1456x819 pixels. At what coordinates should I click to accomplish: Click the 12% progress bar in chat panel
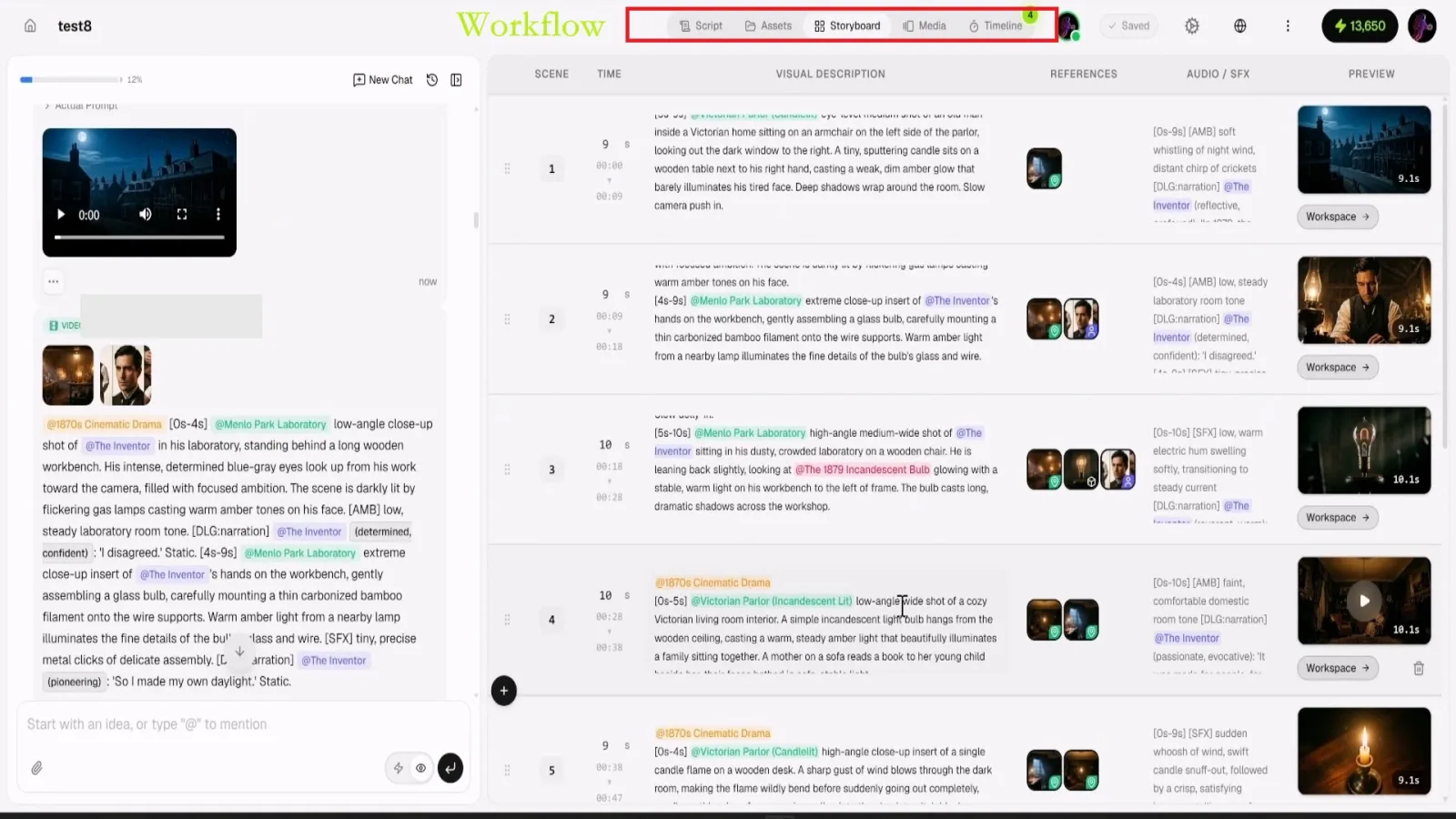pos(71,80)
